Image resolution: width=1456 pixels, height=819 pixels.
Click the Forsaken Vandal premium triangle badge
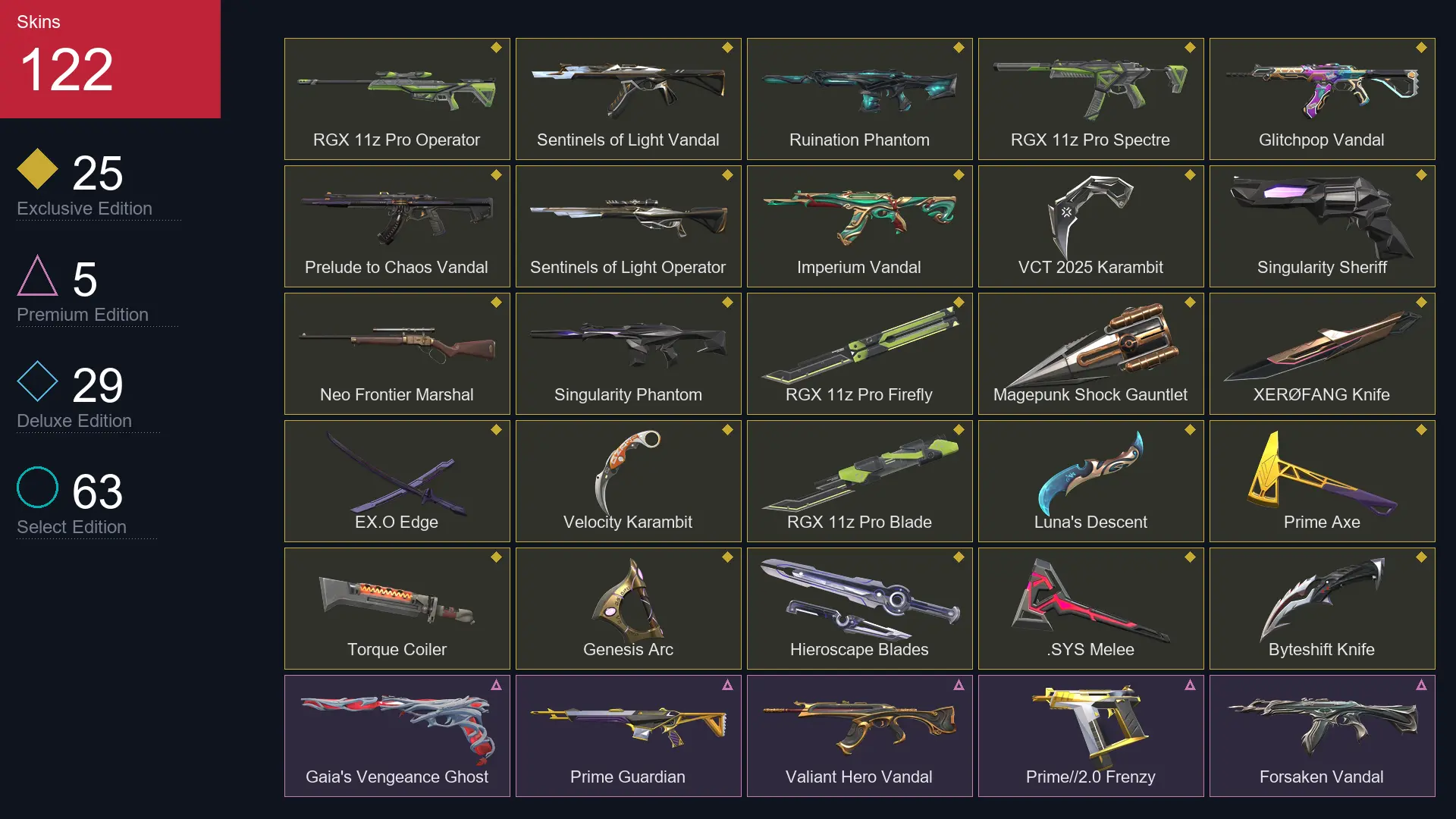pyautogui.click(x=1421, y=685)
